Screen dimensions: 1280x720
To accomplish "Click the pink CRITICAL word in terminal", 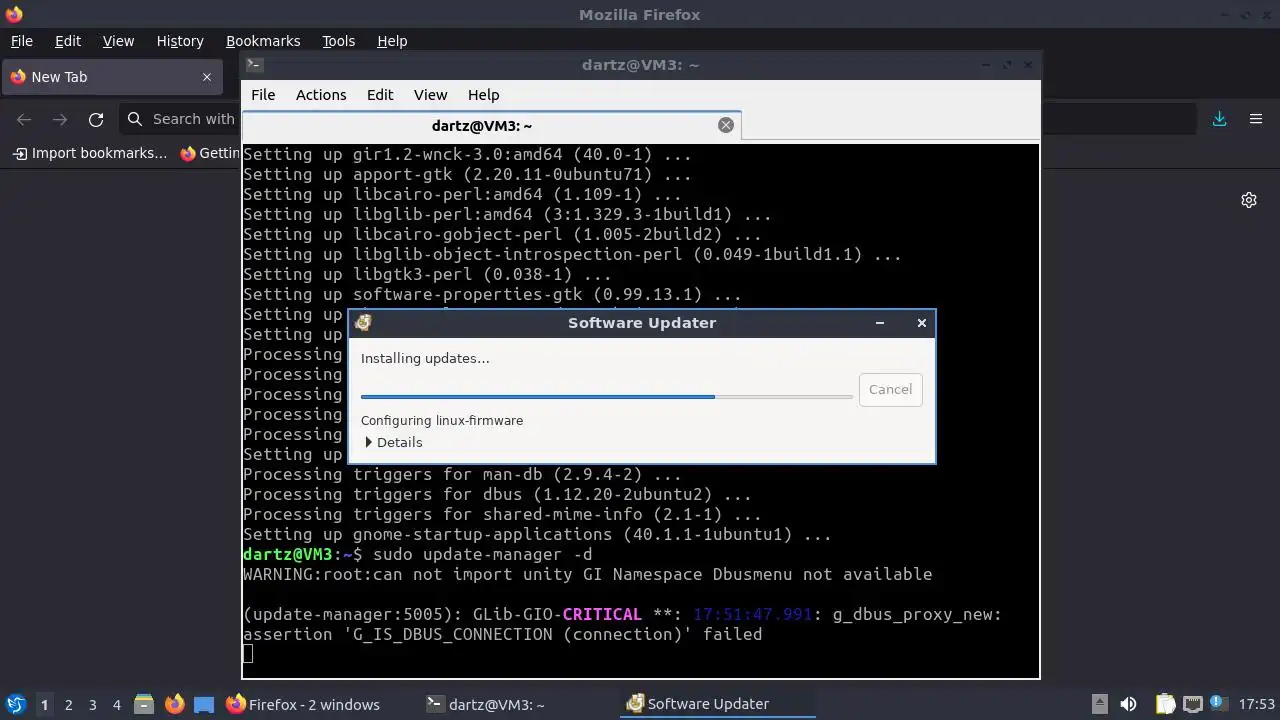I will tap(602, 614).
